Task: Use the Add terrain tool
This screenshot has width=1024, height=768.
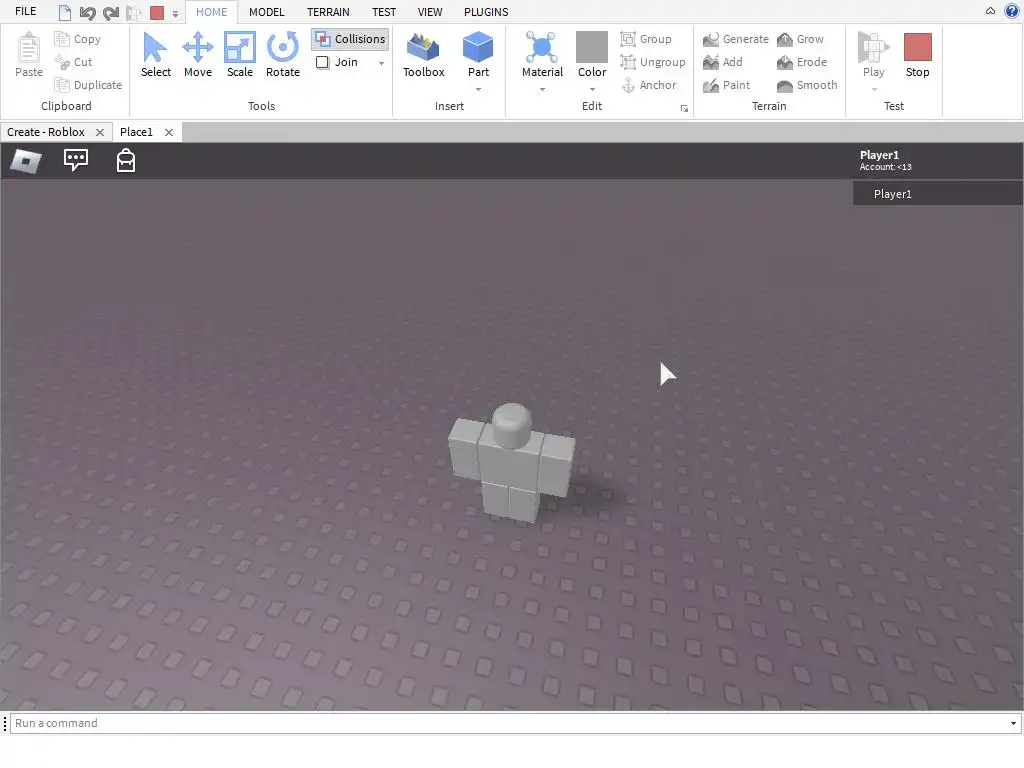Action: [x=722, y=62]
